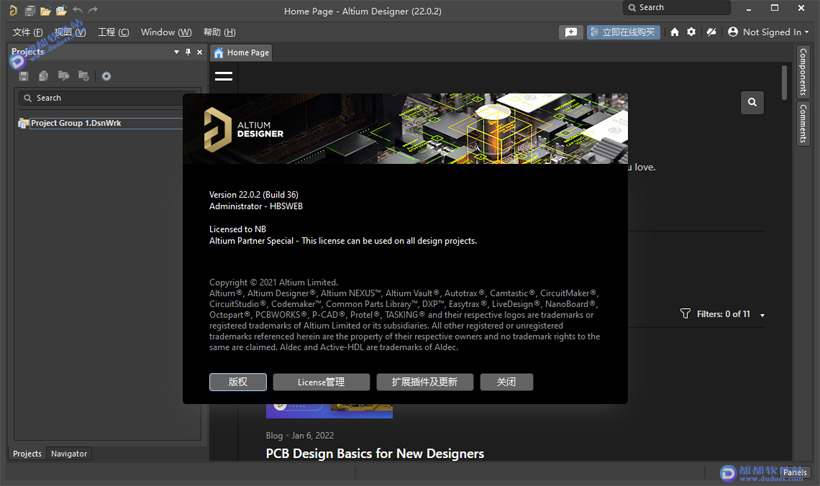This screenshot has height=486, width=820.
Task: Open the 视图 (V) menu
Action: tap(70, 32)
